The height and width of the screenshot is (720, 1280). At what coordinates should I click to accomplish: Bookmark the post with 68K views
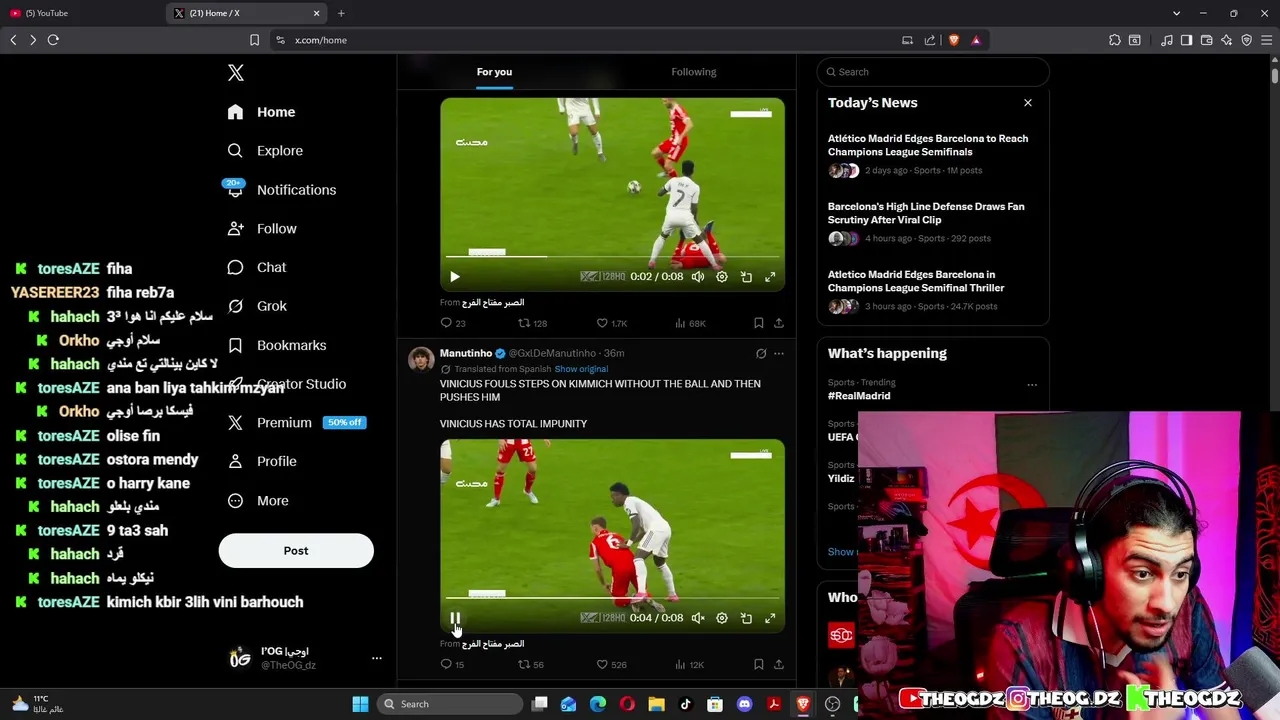758,323
